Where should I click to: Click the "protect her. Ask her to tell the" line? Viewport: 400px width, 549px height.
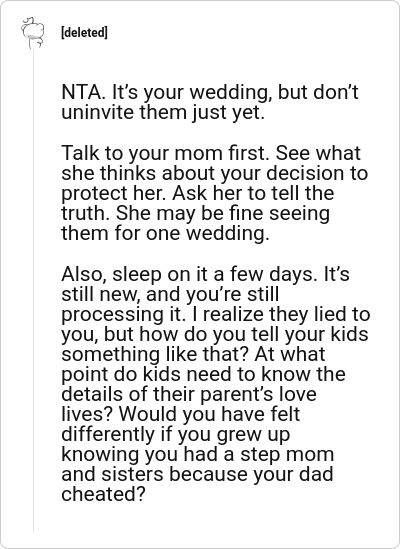198,193
